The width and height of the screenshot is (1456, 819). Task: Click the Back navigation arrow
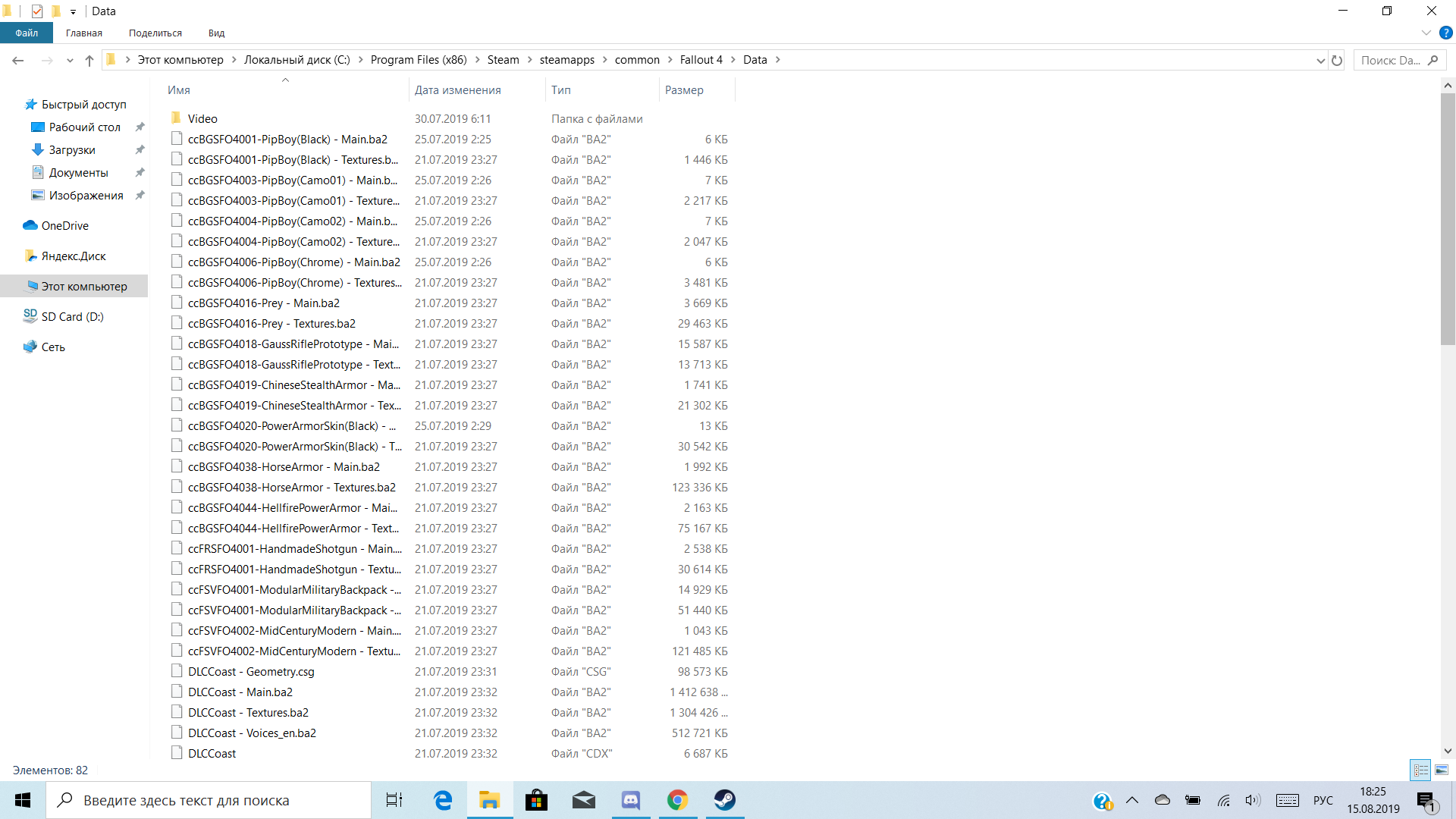pos(18,60)
